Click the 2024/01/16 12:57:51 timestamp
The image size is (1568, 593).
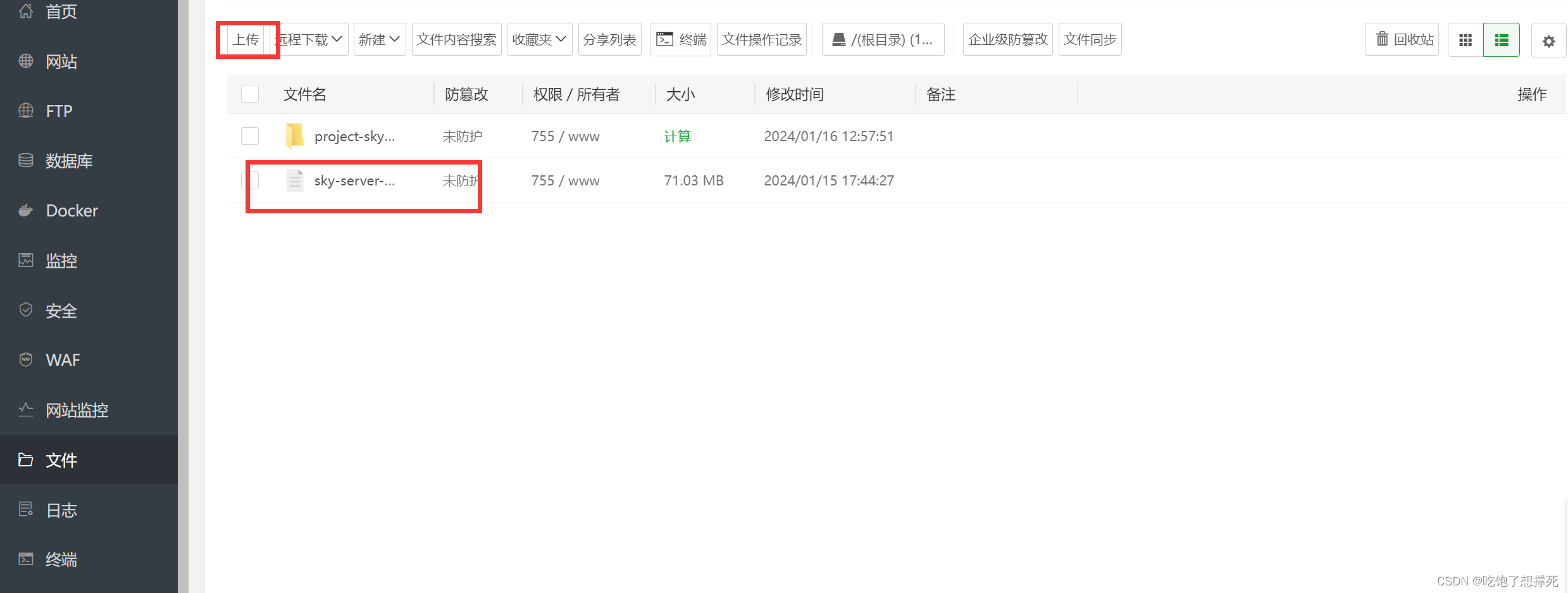[x=829, y=136]
